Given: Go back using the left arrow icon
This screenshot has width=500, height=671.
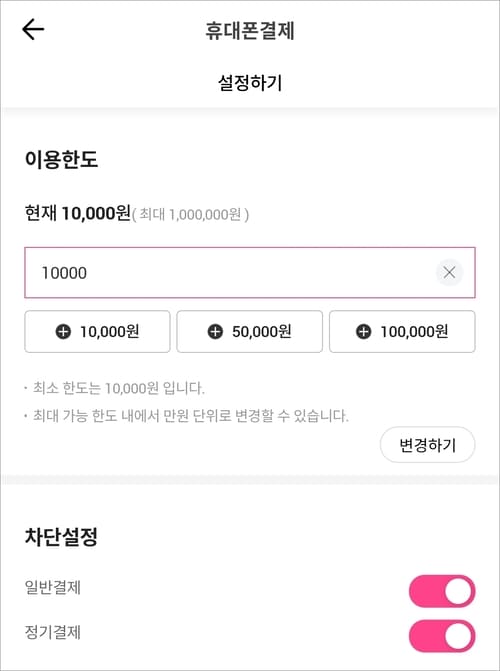Looking at the screenshot, I should pyautogui.click(x=33, y=30).
